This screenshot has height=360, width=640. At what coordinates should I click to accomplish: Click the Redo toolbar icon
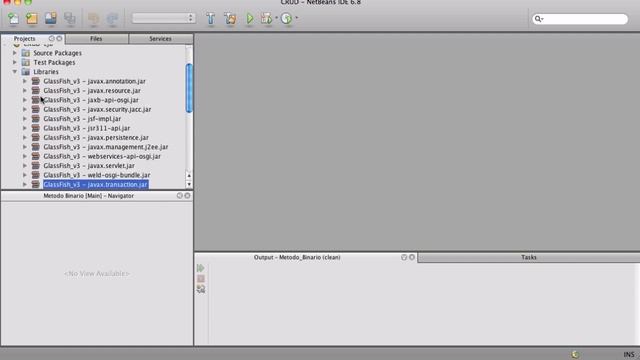pyautogui.click(x=112, y=18)
